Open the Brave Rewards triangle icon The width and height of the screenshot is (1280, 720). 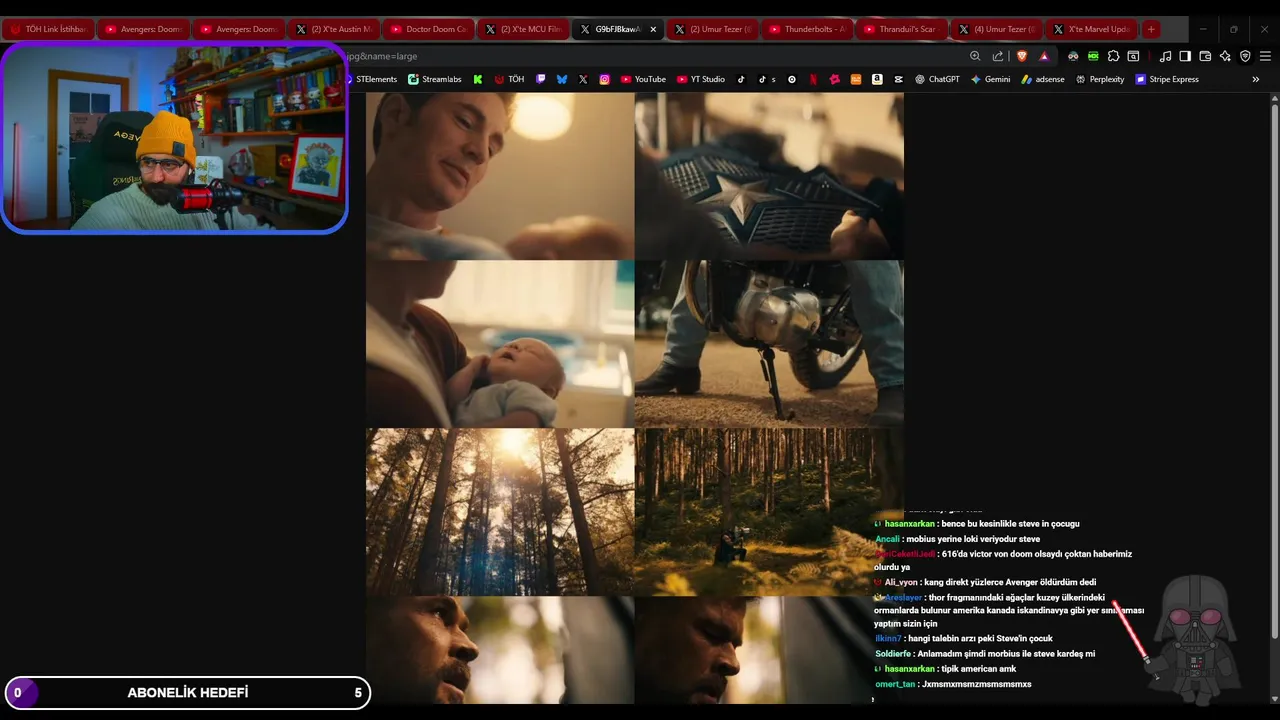[x=1044, y=56]
